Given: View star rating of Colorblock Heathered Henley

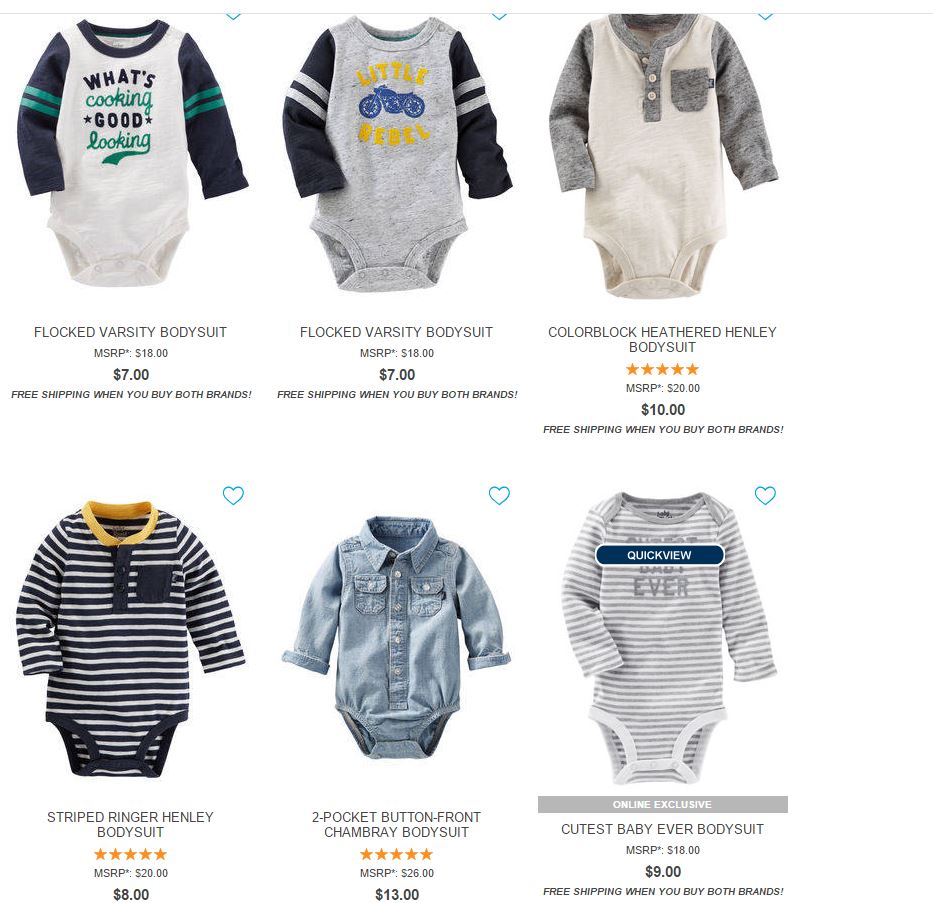Looking at the screenshot, I should coord(662,369).
